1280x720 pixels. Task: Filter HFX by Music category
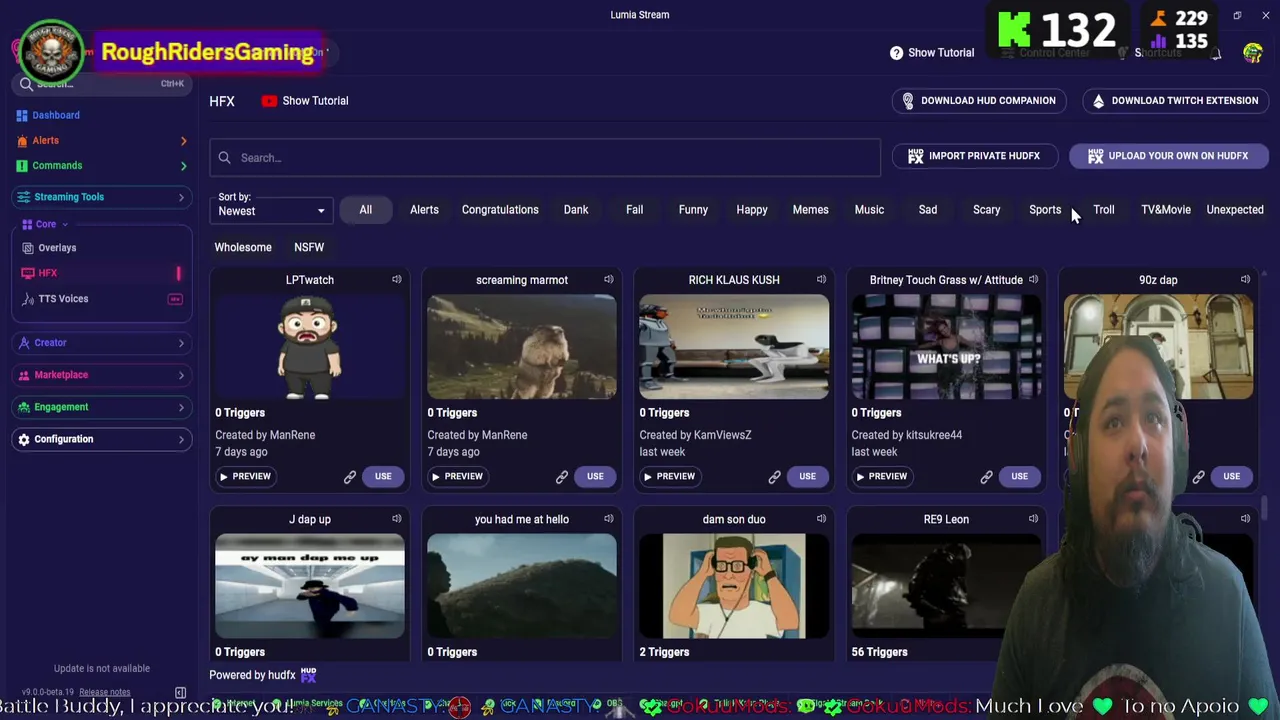coord(869,210)
